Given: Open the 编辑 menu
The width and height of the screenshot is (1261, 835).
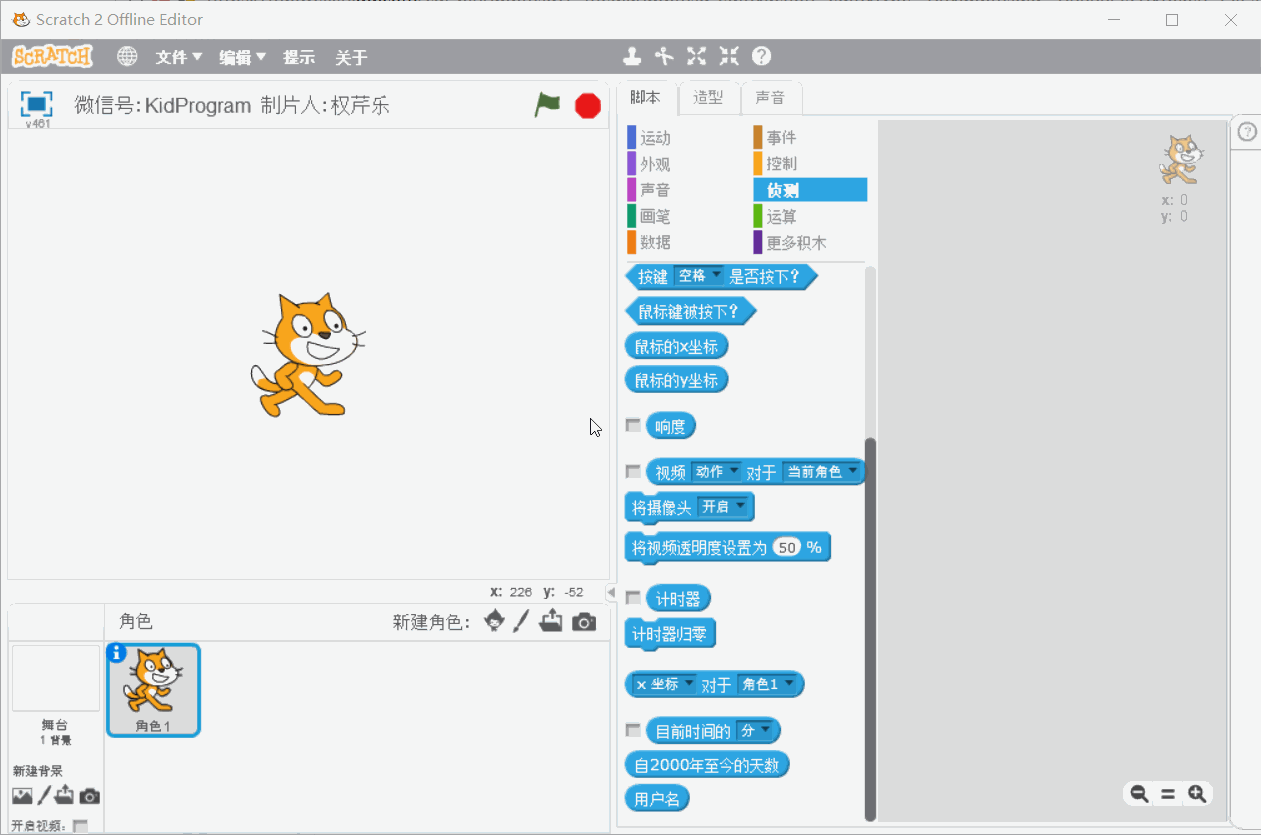Looking at the screenshot, I should click(243, 57).
